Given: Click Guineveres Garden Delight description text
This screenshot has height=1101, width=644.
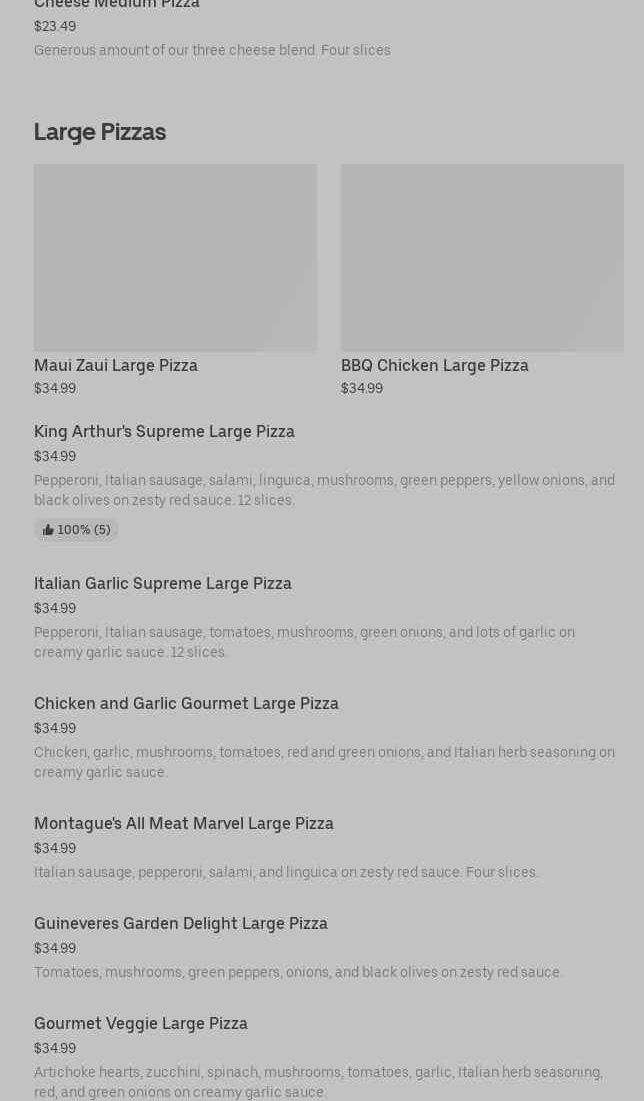Looking at the screenshot, I should (298, 972).
